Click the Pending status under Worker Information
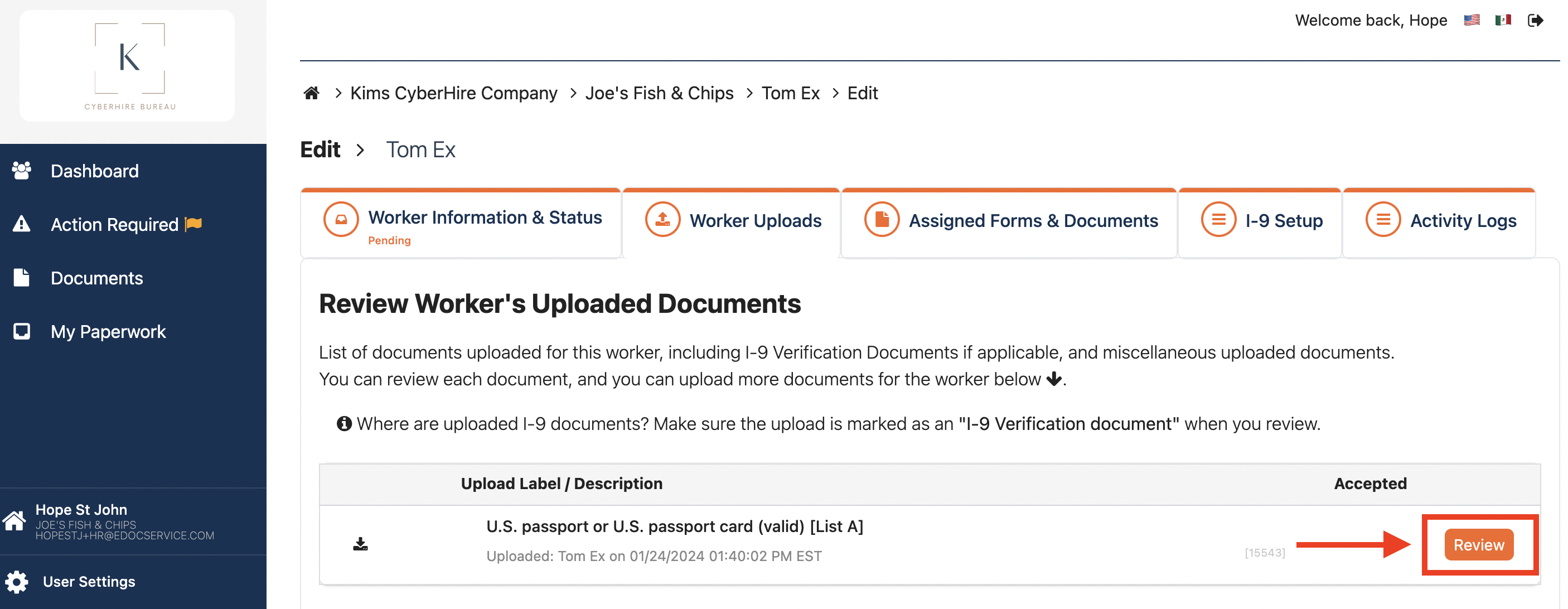The image size is (1568, 609). click(x=390, y=240)
